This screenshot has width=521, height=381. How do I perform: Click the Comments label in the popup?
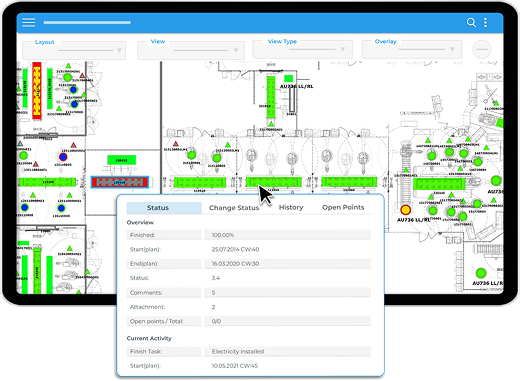pyautogui.click(x=146, y=293)
